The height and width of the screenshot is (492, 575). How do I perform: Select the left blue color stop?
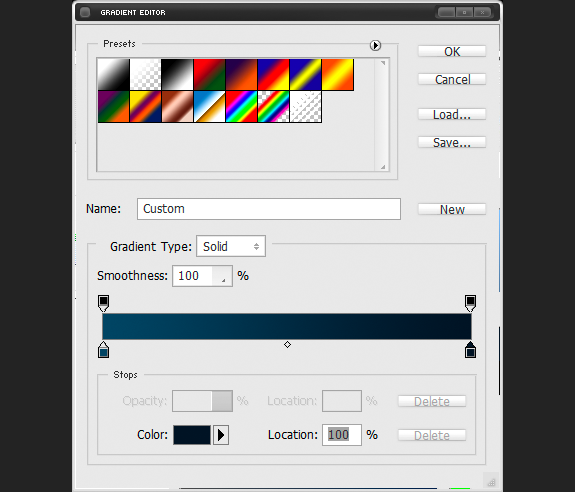(x=103, y=349)
